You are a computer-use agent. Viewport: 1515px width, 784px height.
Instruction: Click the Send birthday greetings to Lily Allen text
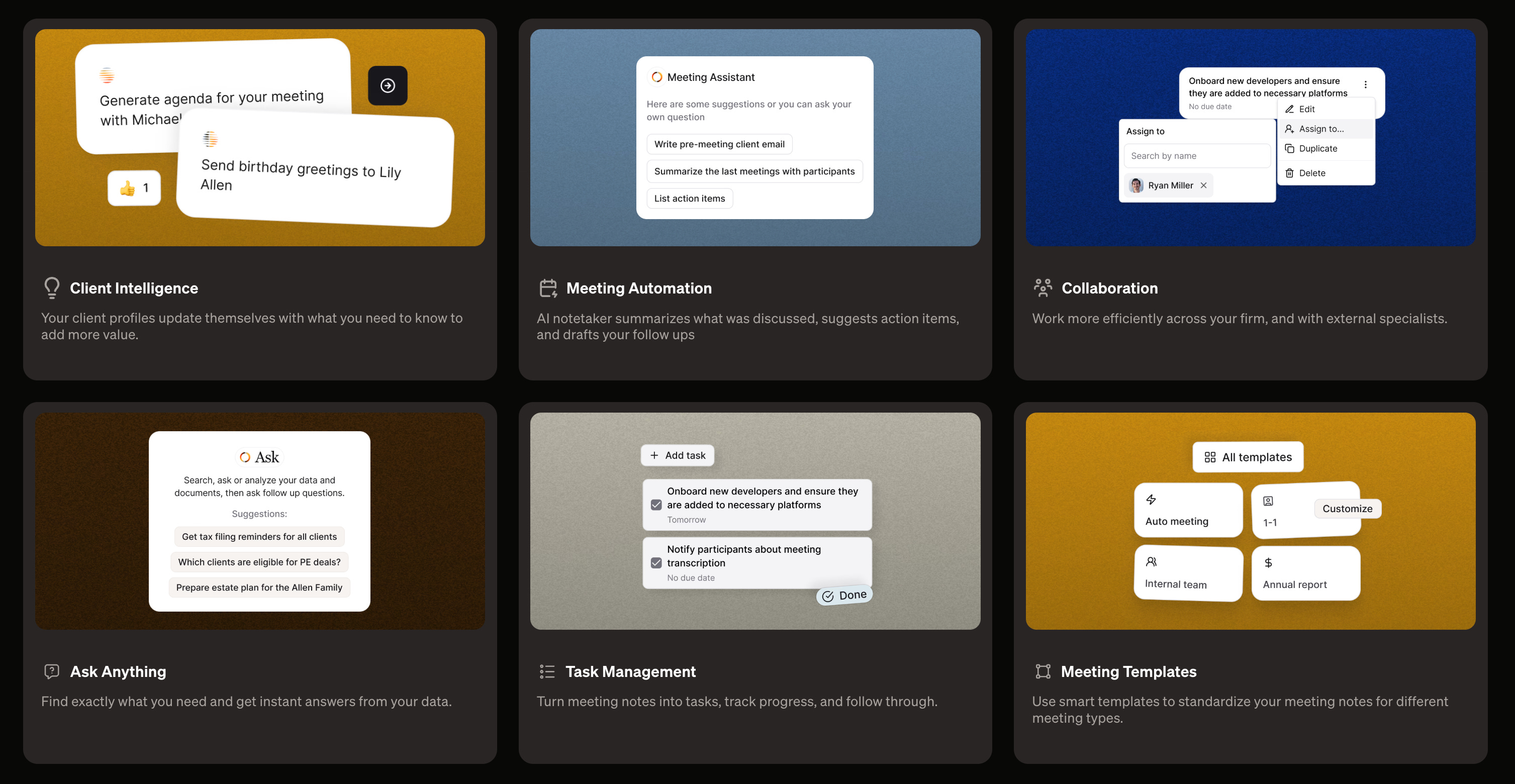pyautogui.click(x=301, y=175)
